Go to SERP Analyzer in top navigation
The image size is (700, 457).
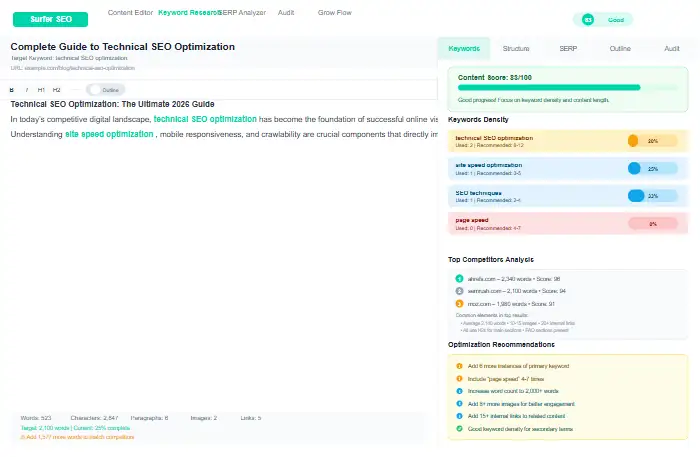point(242,12)
